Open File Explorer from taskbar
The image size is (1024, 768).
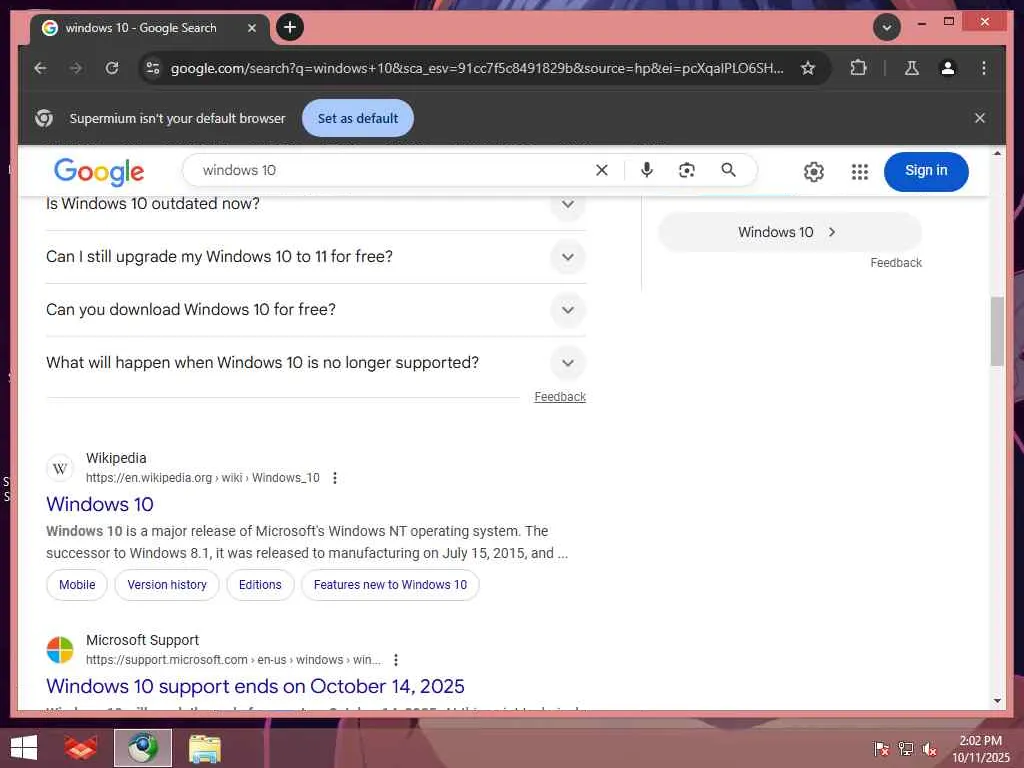click(x=205, y=748)
